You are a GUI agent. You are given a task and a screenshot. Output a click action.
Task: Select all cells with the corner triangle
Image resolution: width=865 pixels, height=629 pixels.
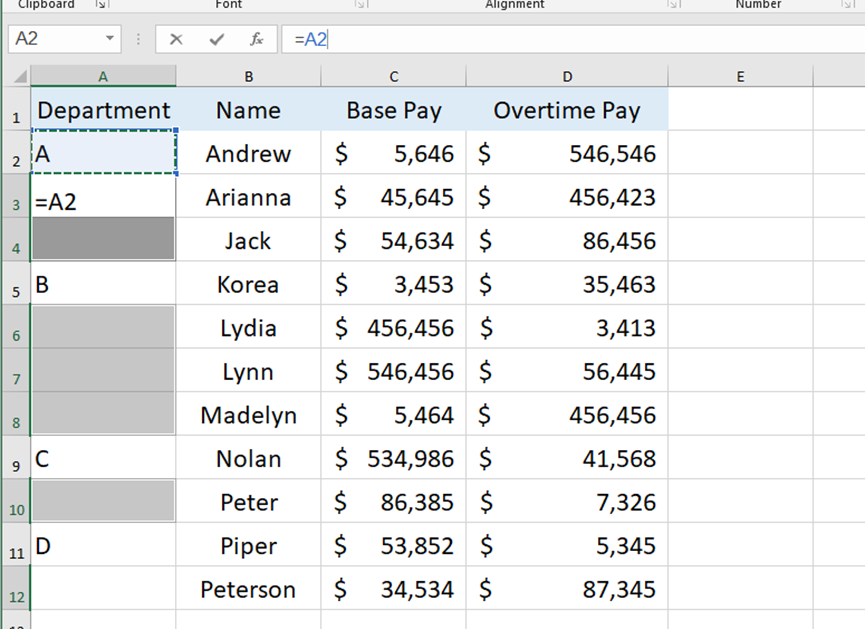pyautogui.click(x=20, y=76)
